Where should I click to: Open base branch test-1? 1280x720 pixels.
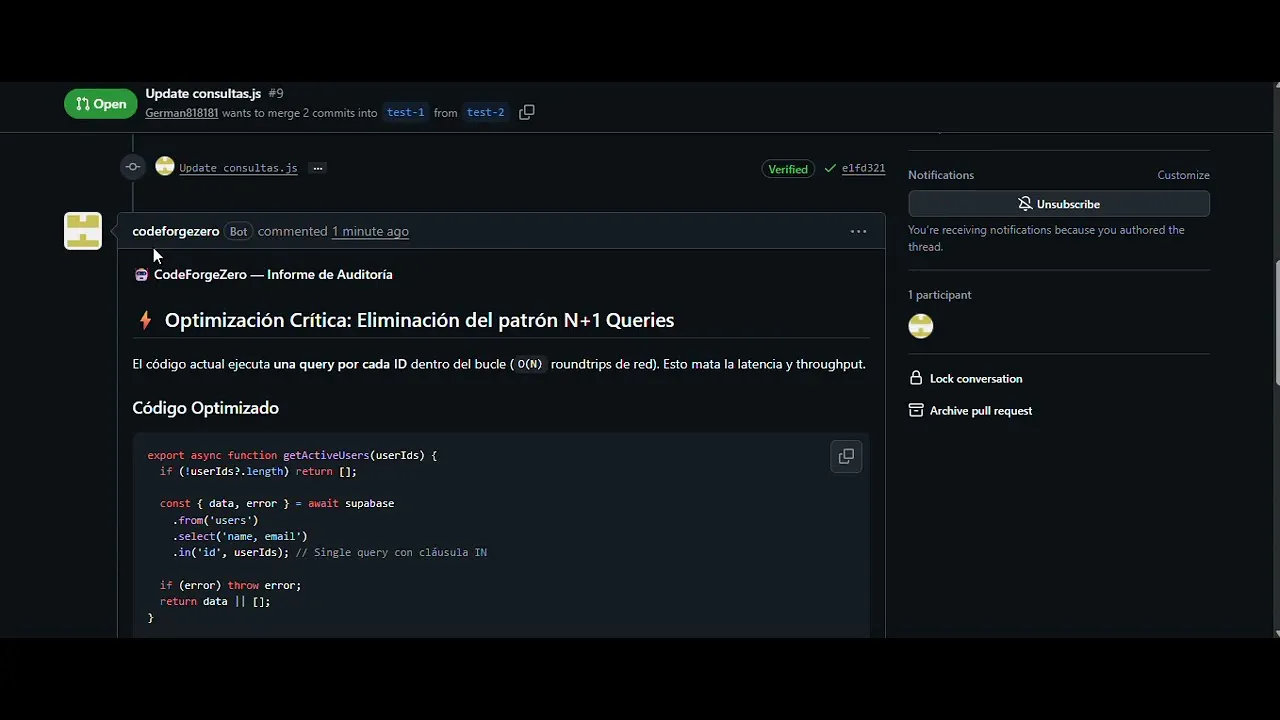406,112
